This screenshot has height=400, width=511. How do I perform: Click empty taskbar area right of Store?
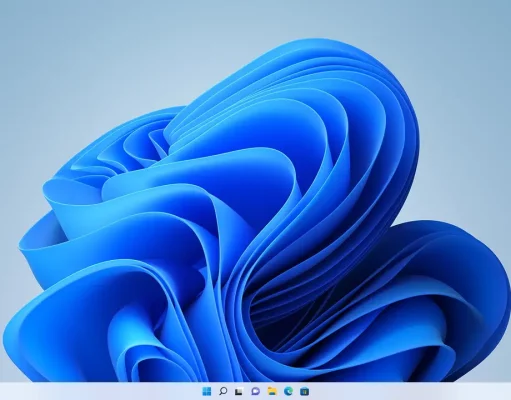[x=410, y=391]
